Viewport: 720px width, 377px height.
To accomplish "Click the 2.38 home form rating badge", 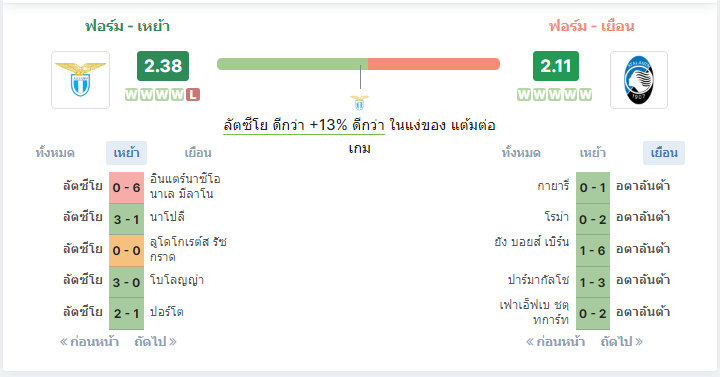I will tap(163, 66).
